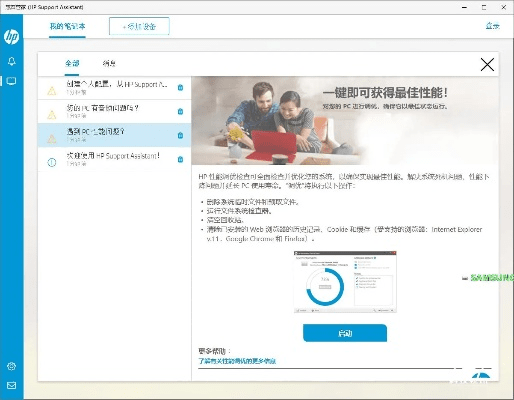This screenshot has height=400, width=514.
Task: Select the 全部 tab in messages panel
Action: click(72, 63)
